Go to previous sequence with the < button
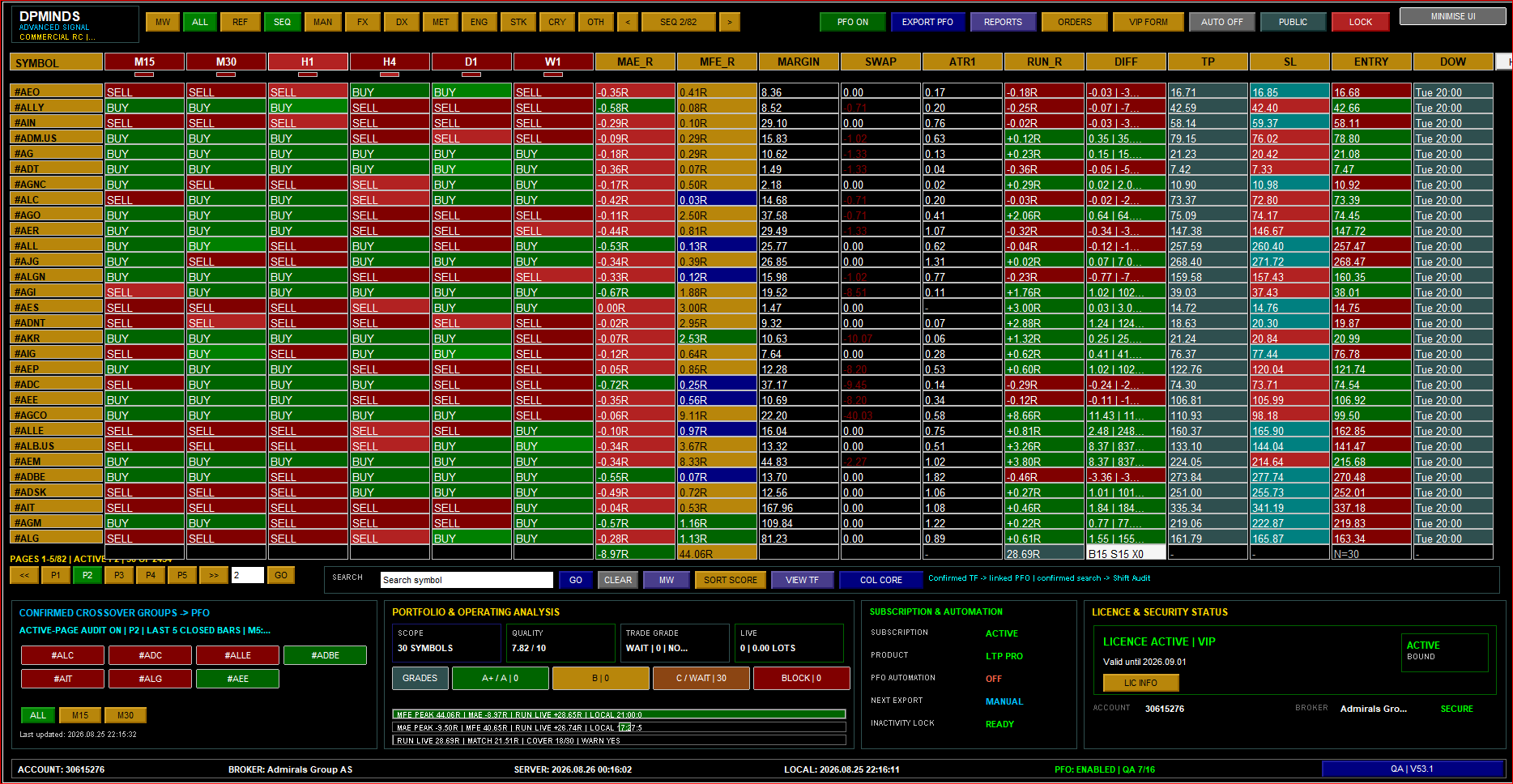The image size is (1513, 784). [628, 22]
